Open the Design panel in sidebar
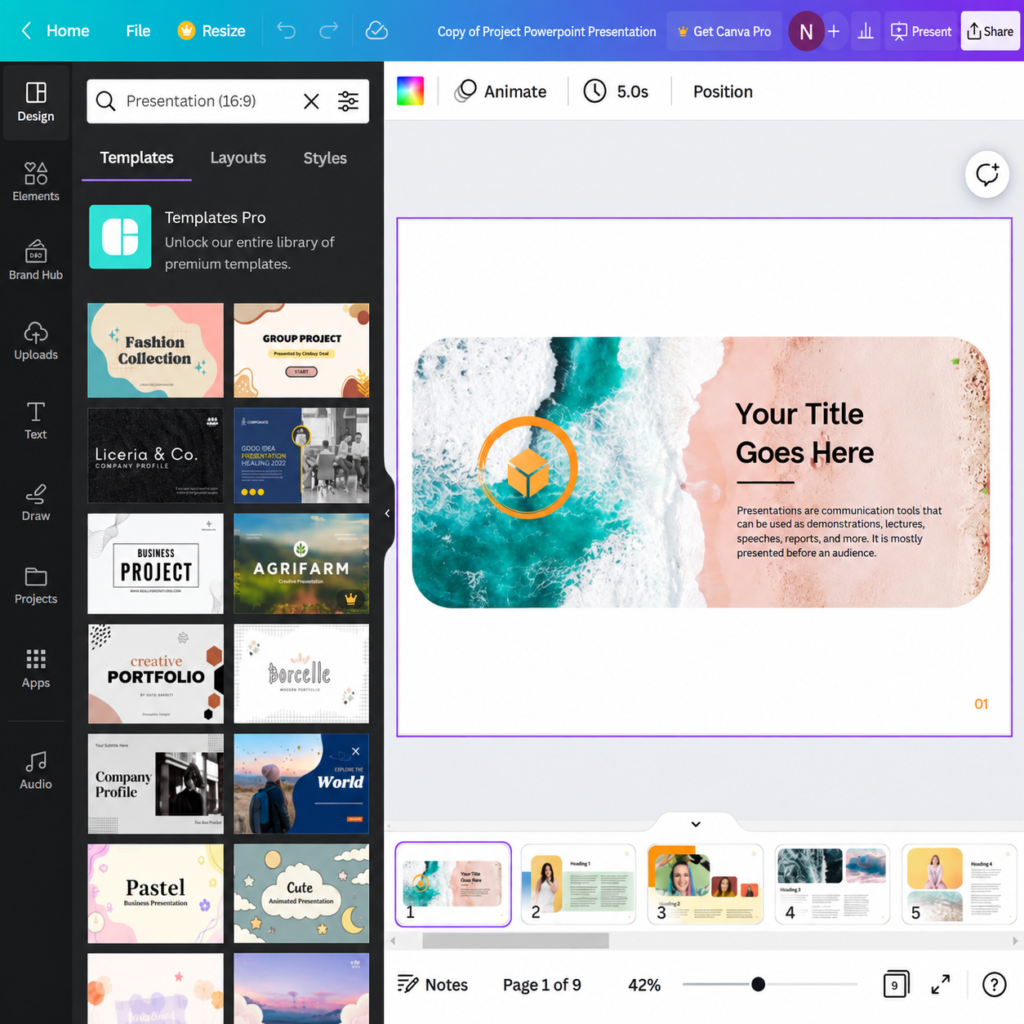 (x=36, y=103)
